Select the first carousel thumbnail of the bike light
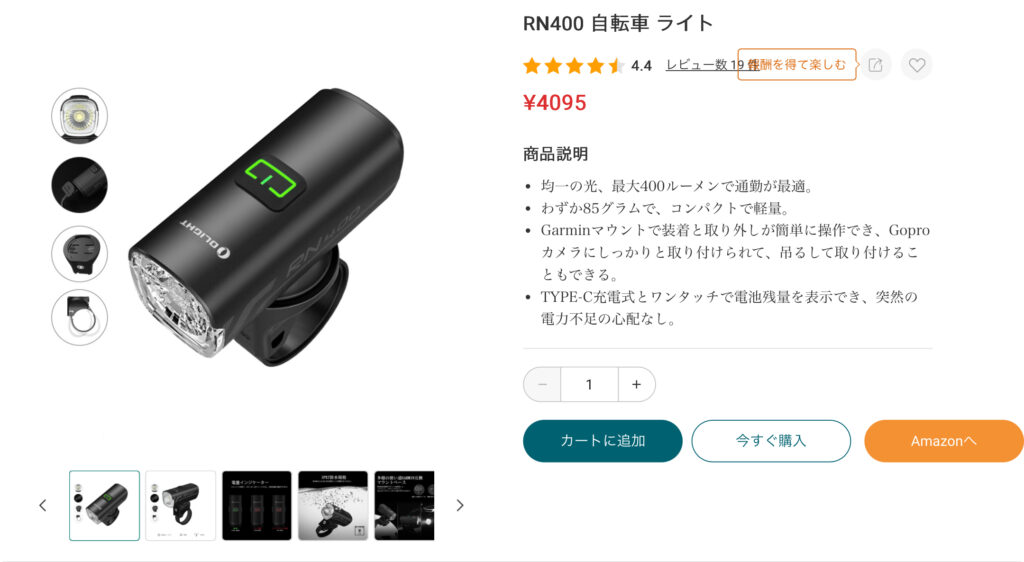The height and width of the screenshot is (562, 1024). tap(104, 505)
